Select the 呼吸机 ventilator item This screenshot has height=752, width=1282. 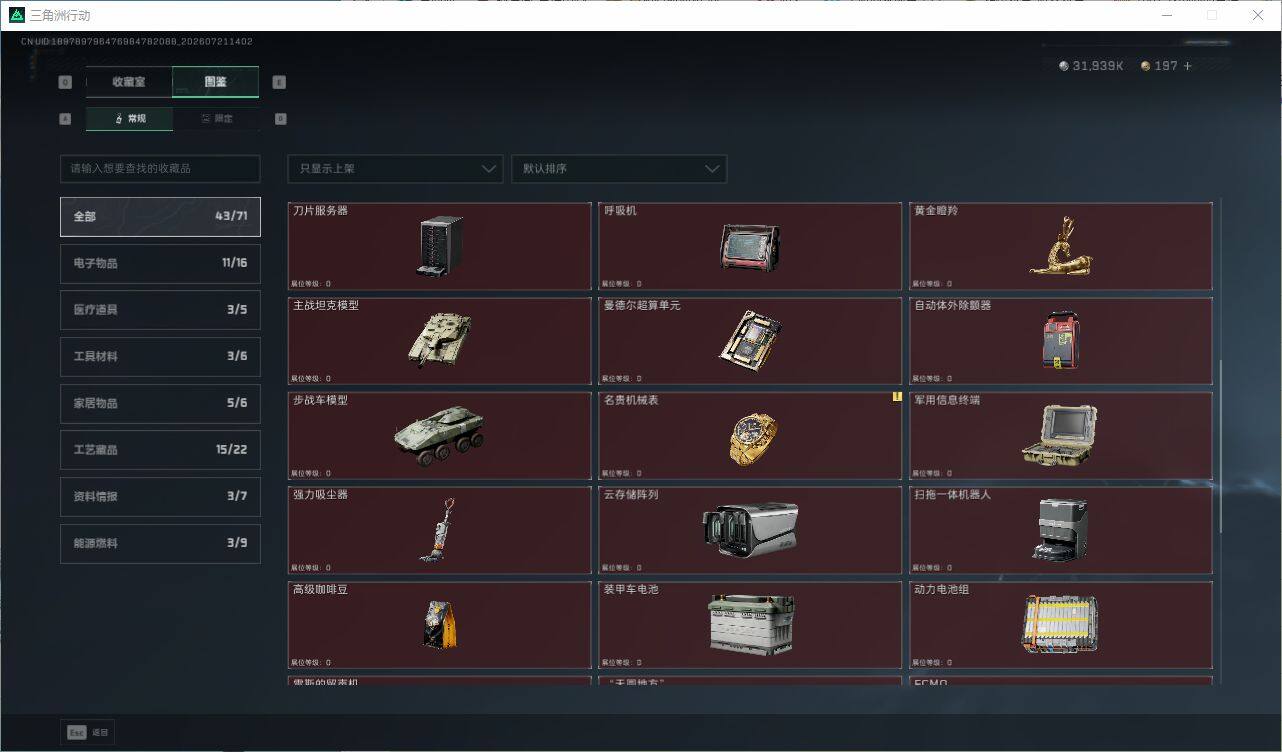(750, 245)
